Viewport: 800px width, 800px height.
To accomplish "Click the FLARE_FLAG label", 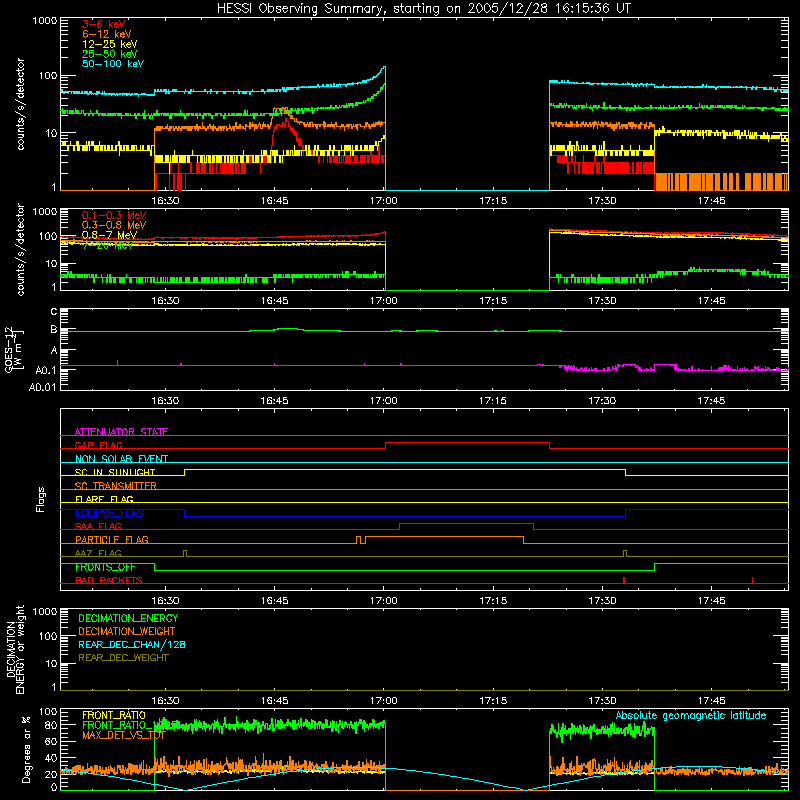I will pyautogui.click(x=104, y=499).
